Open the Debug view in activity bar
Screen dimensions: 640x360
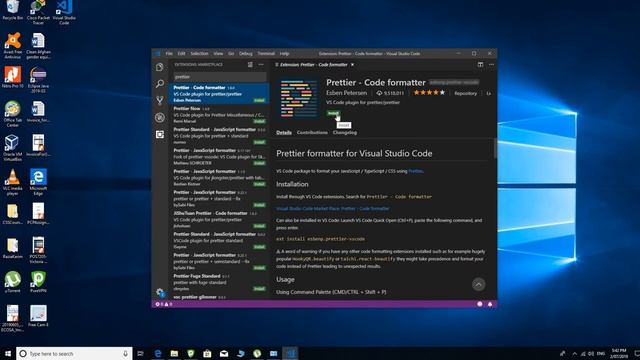click(160, 118)
